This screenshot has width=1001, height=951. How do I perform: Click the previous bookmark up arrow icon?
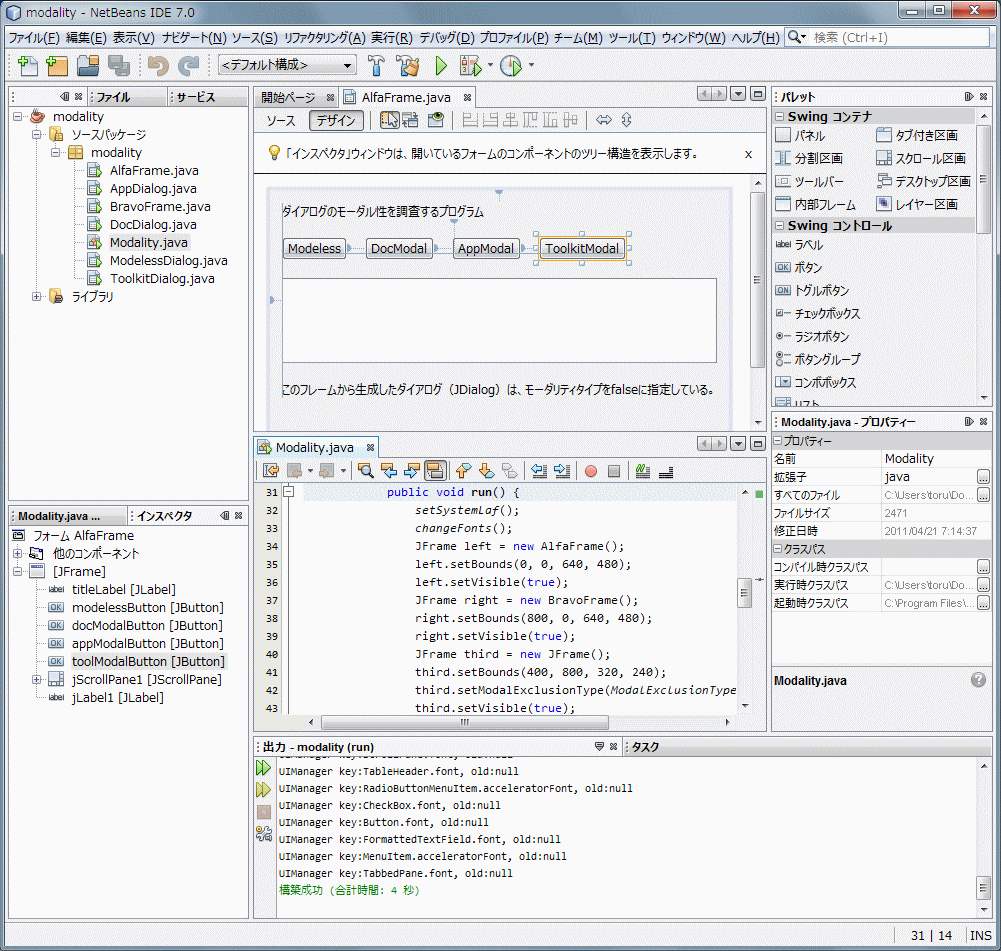(463, 471)
